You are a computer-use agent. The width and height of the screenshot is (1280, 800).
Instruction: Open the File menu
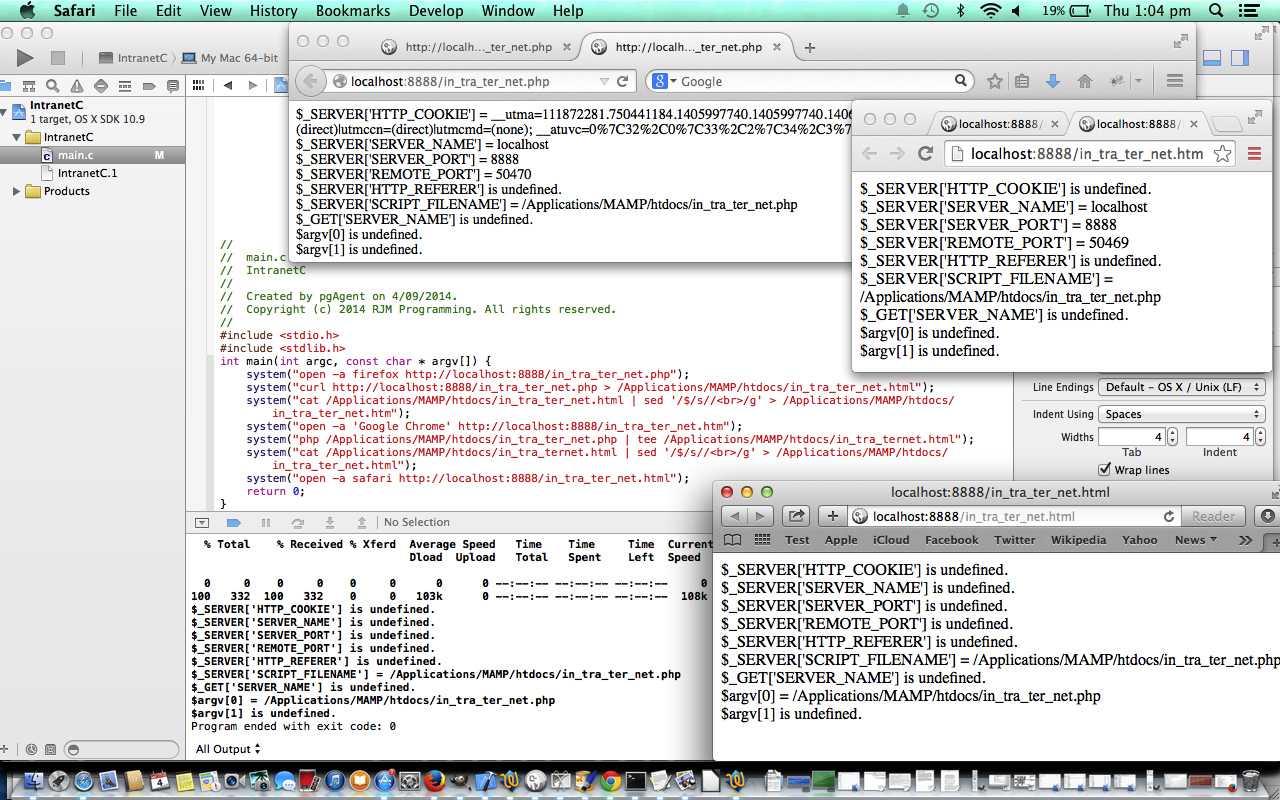126,11
